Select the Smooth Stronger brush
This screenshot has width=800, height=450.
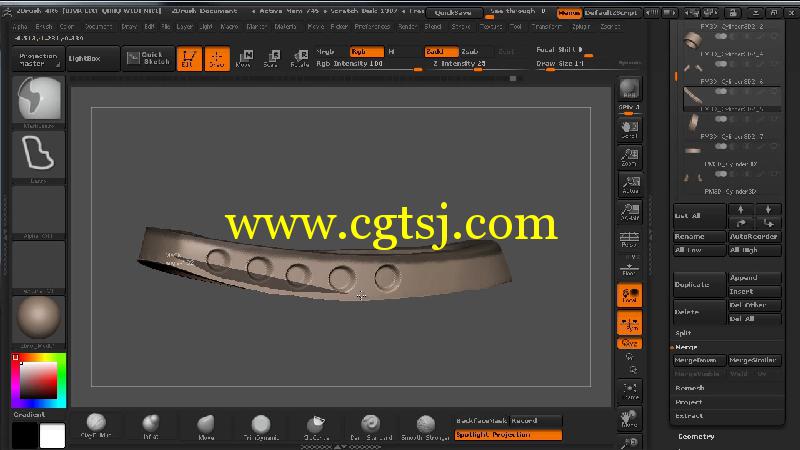point(425,426)
